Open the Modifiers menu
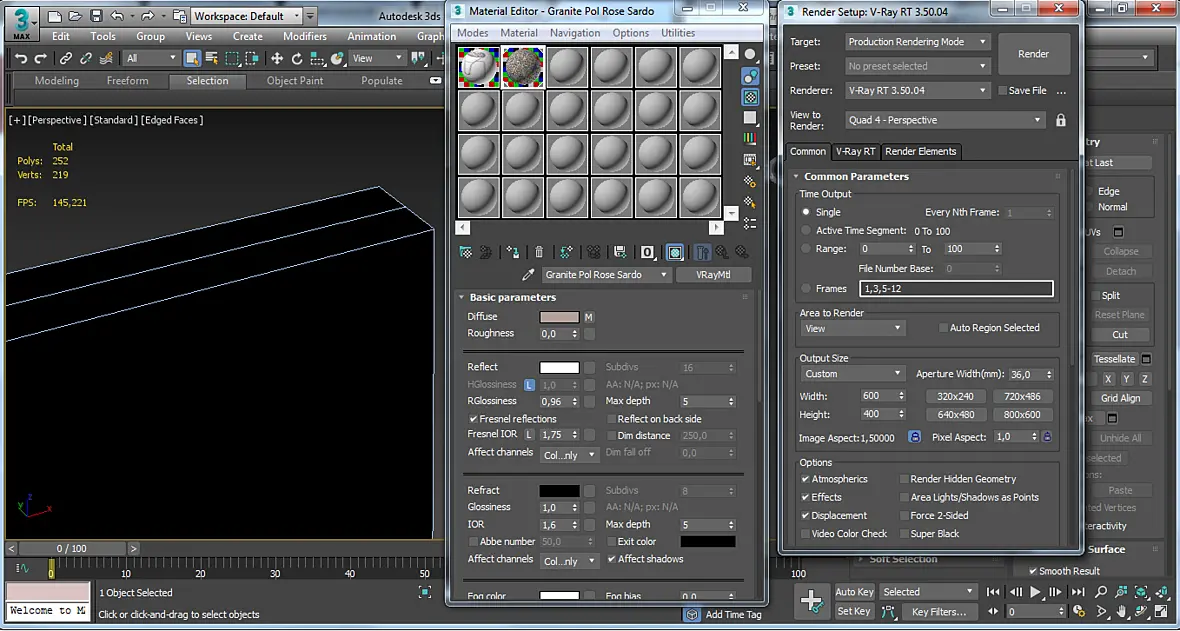Image resolution: width=1180 pixels, height=631 pixels. pyautogui.click(x=305, y=36)
